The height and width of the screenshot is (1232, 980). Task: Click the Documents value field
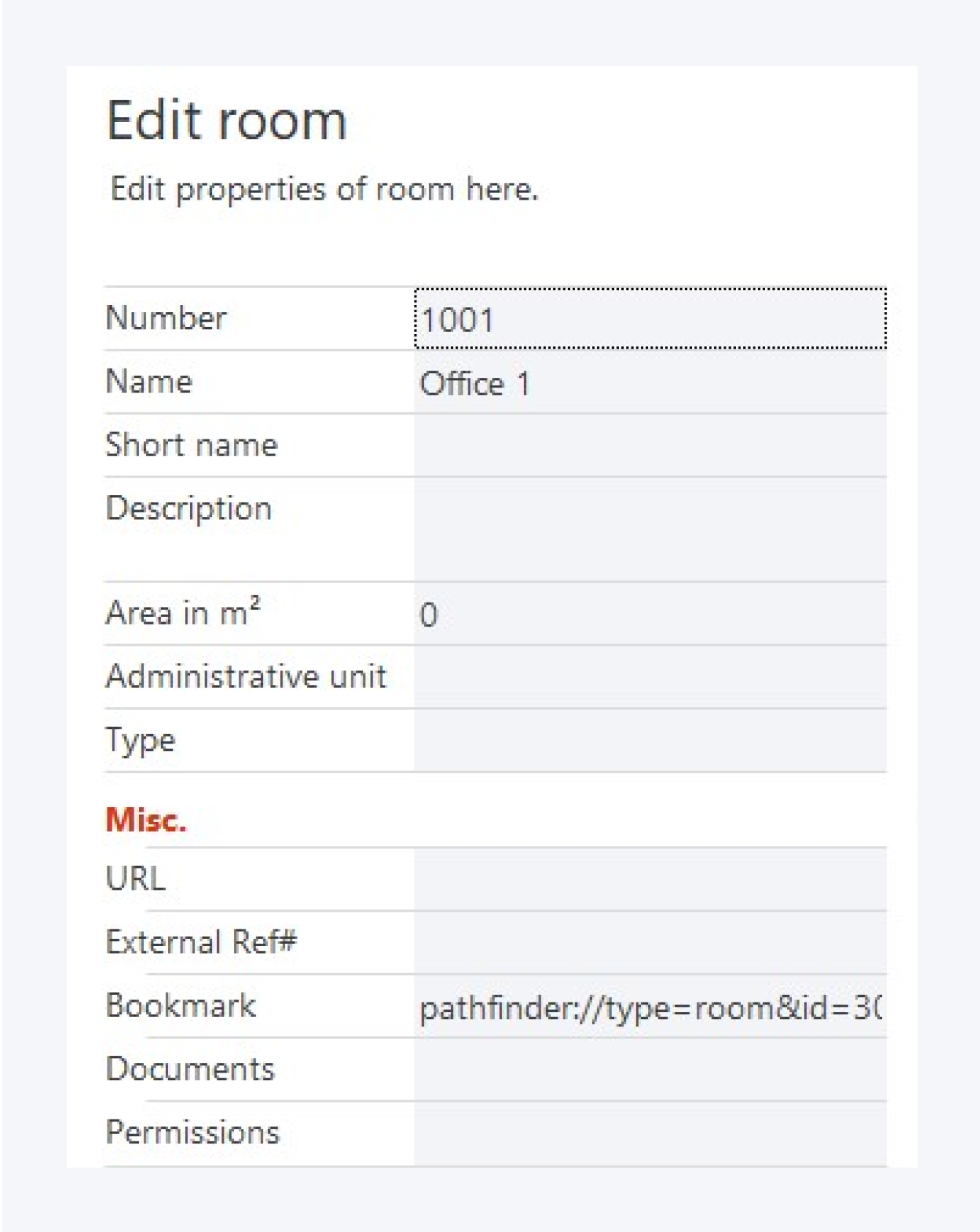point(650,1070)
